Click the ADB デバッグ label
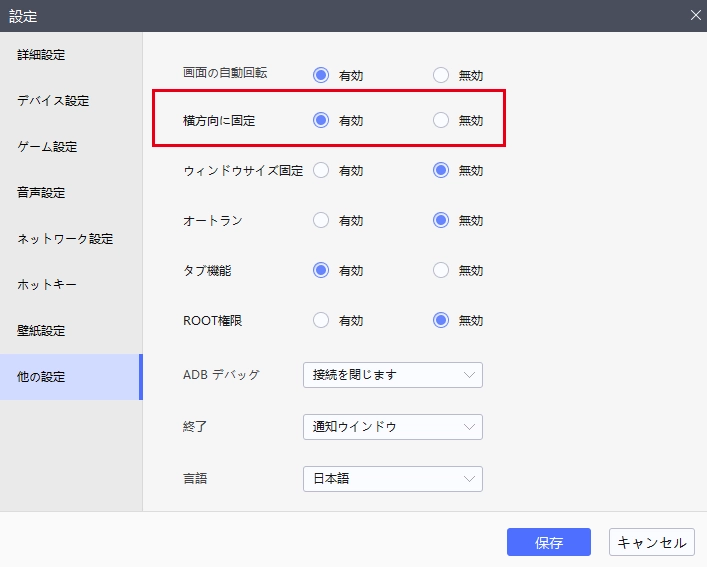 221,375
